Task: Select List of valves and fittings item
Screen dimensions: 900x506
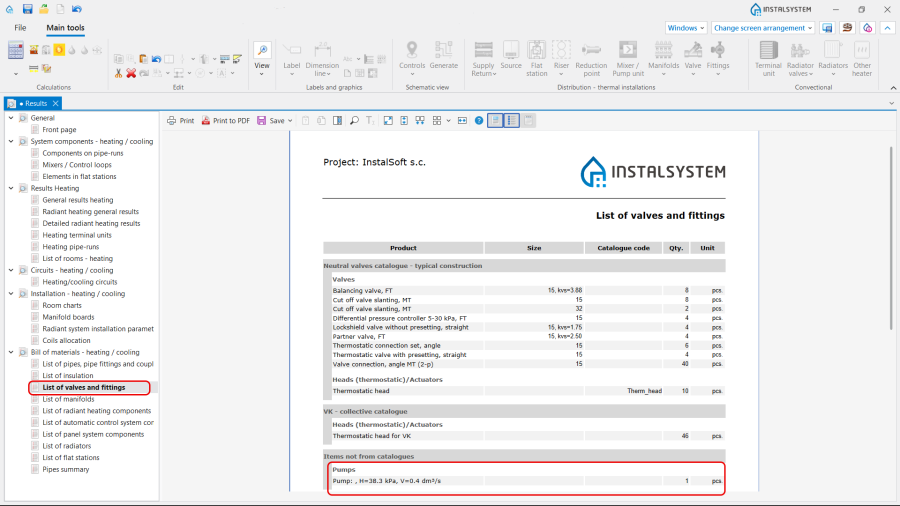Action: coord(84,387)
